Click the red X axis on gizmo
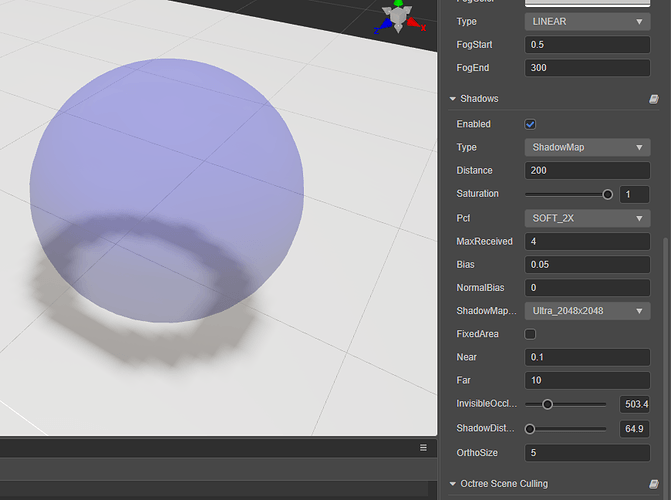This screenshot has height=500, width=671. tap(415, 24)
